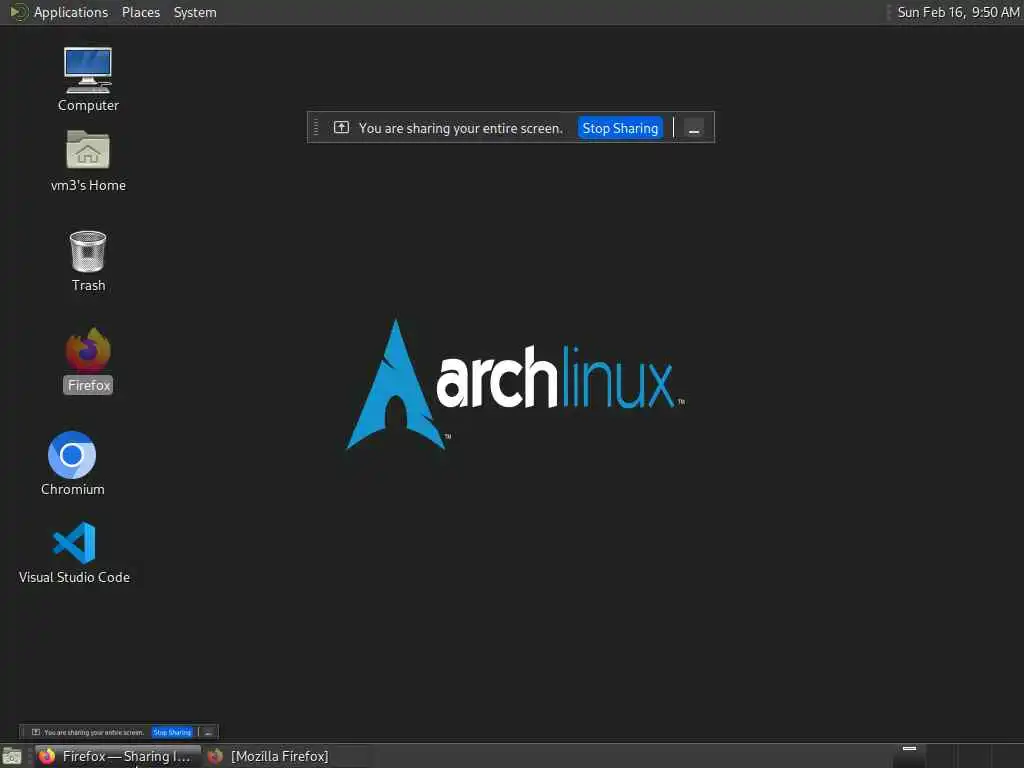Screen dimensions: 1024x768
Task: Minimize the screen sharing indicator bar
Action: tap(694, 128)
